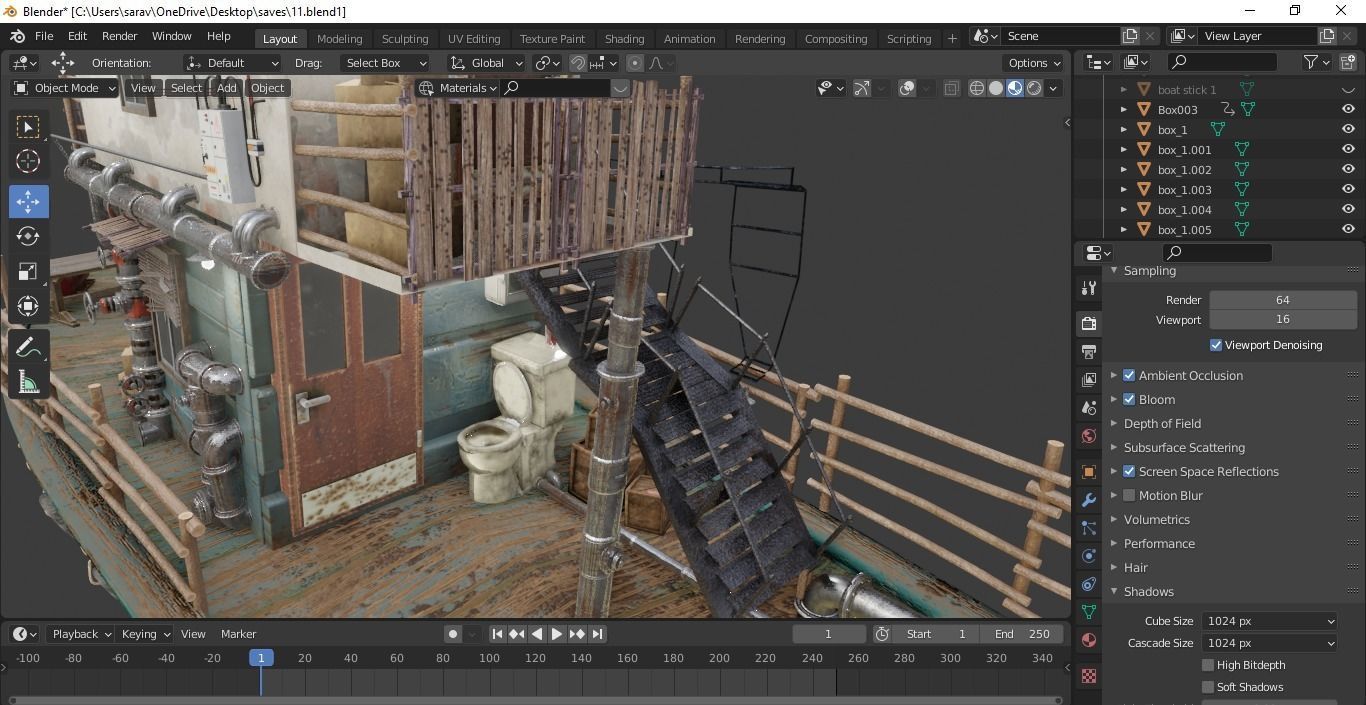This screenshot has height=705, width=1366.
Task: Open the World properties tab
Action: click(1089, 436)
